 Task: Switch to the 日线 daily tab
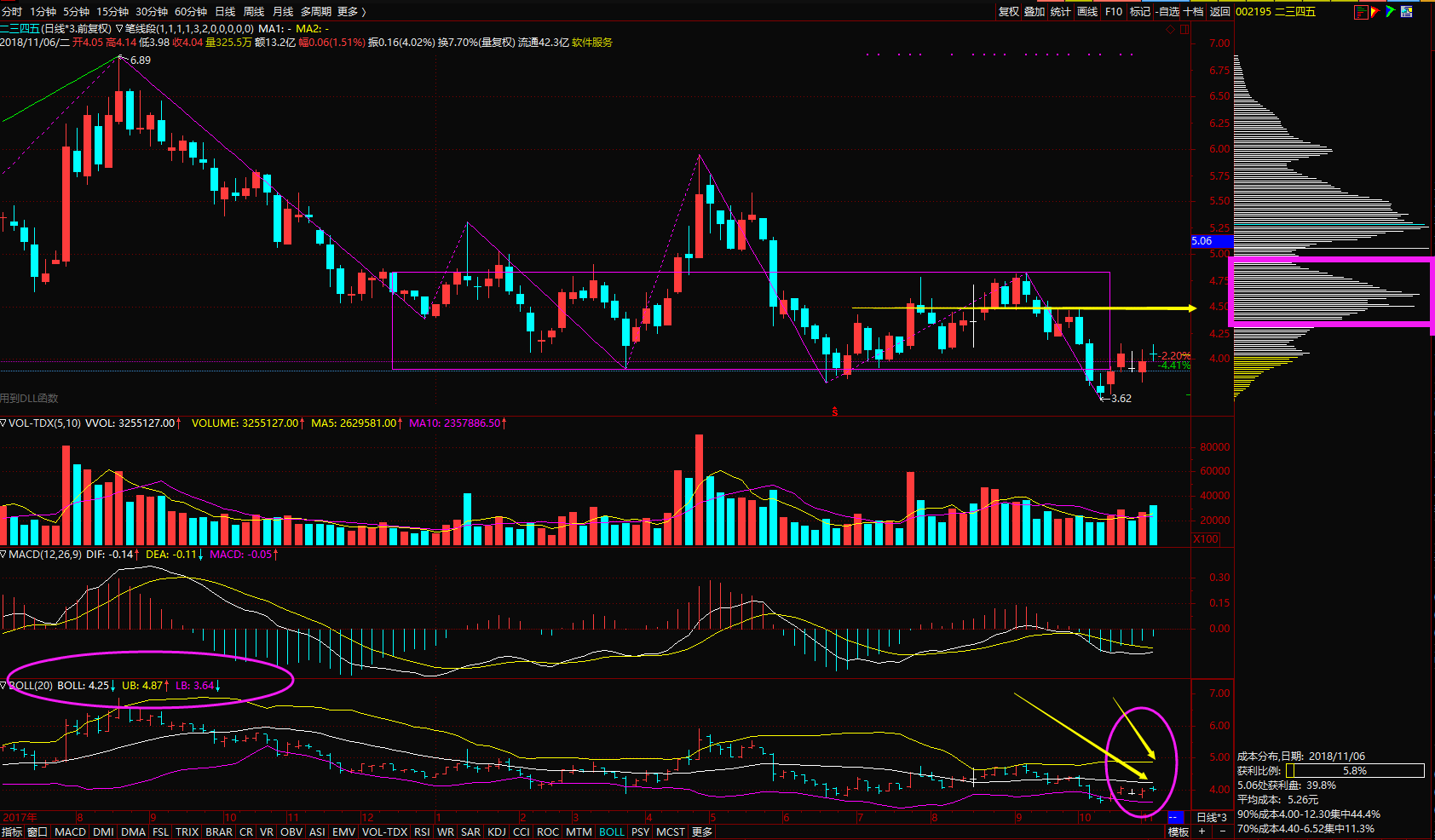point(225,11)
